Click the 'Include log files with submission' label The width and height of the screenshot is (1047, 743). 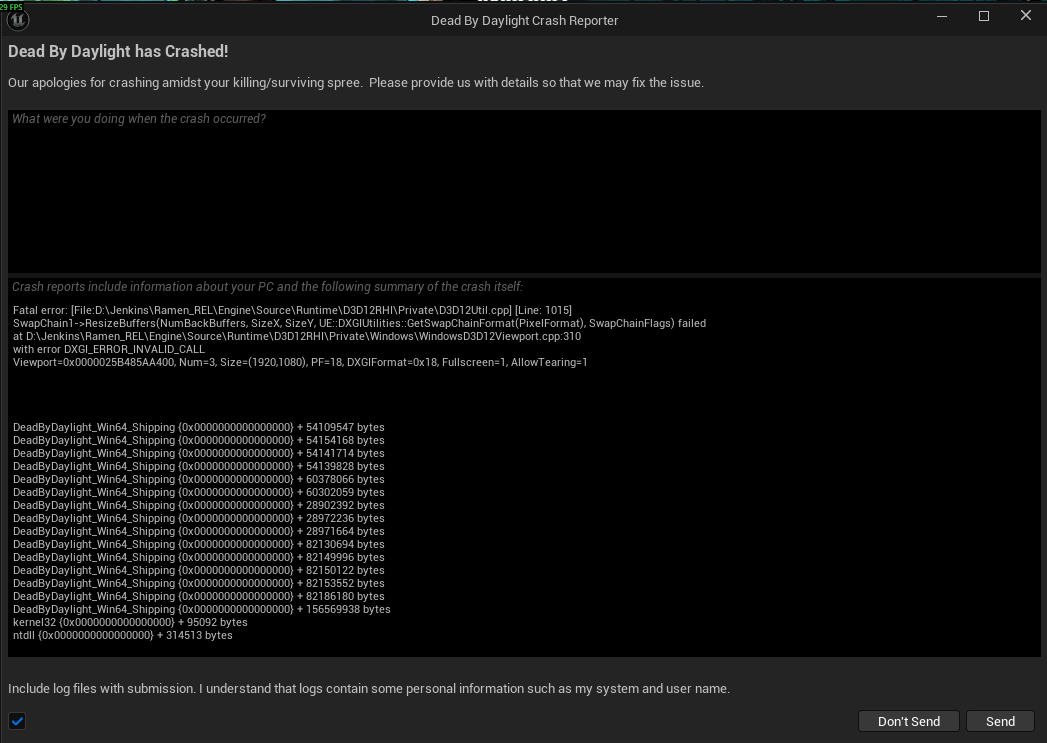point(369,688)
